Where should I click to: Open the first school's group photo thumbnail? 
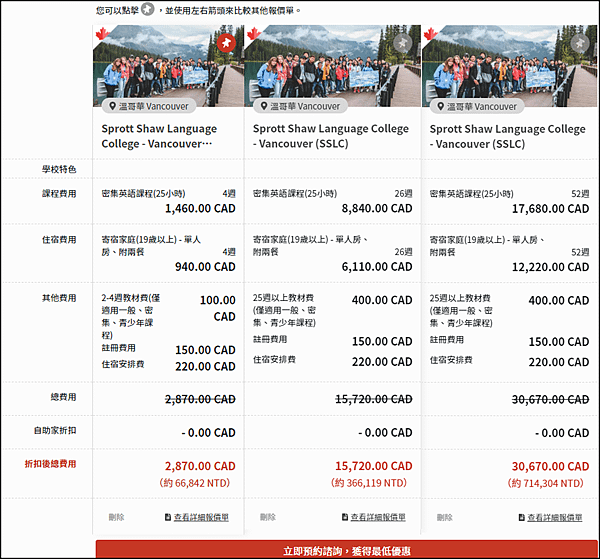click(168, 66)
